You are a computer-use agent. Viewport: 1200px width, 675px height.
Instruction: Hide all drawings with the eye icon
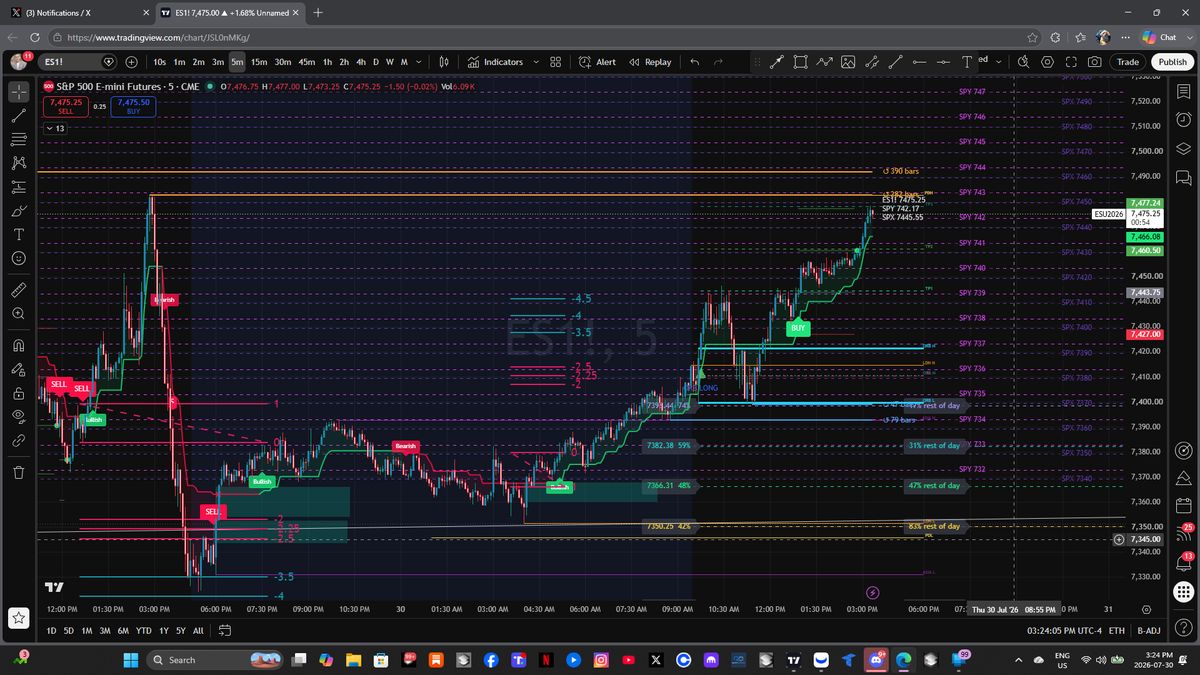click(18, 416)
